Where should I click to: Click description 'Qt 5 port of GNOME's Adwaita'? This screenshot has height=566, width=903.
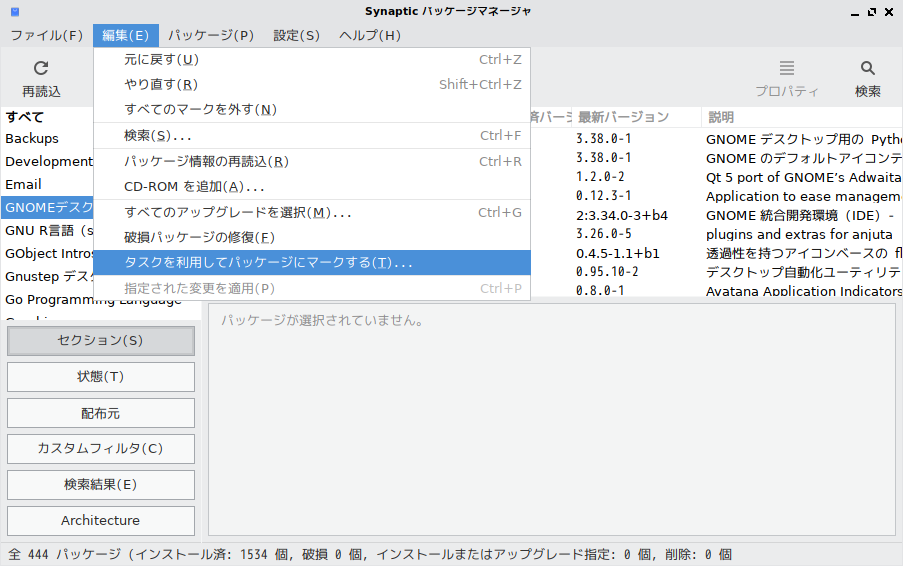(803, 178)
